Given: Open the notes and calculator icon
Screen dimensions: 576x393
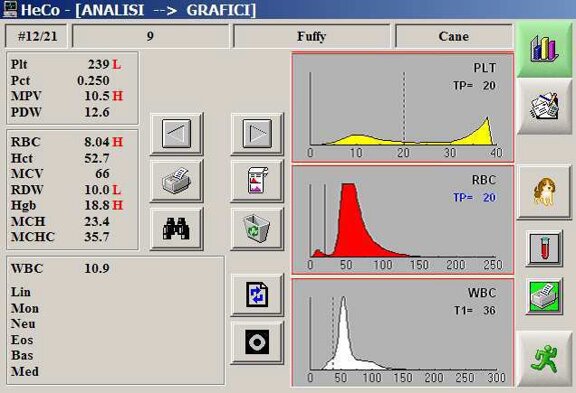Looking at the screenshot, I should (x=544, y=106).
